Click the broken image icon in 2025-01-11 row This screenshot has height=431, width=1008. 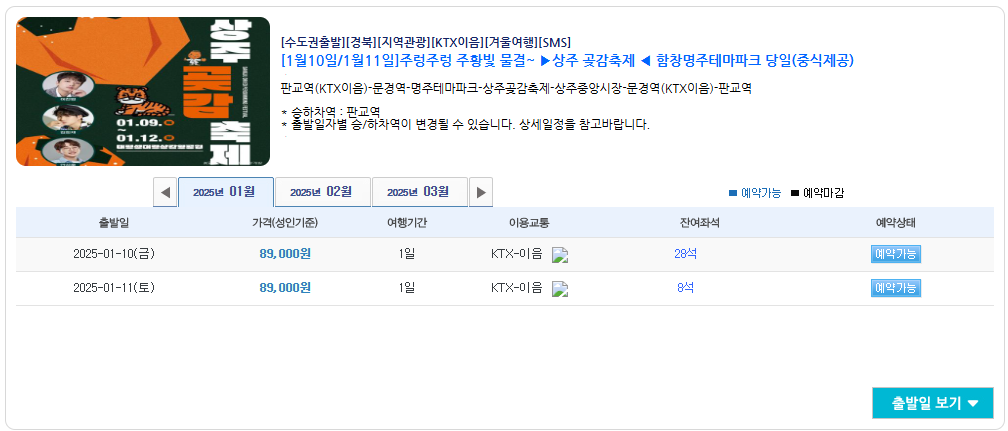(x=561, y=289)
